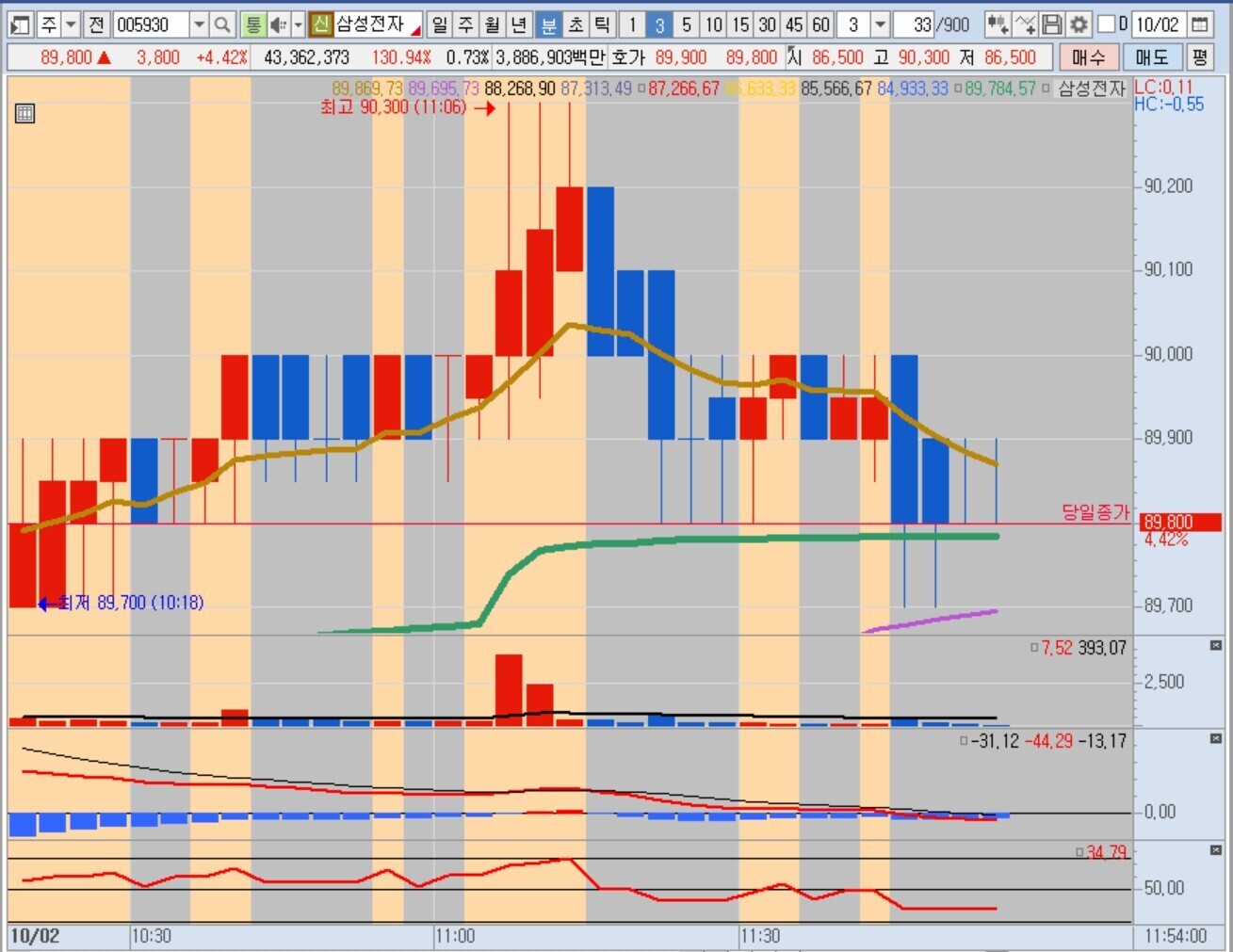Click the add line indicator icon
Image resolution: width=1233 pixels, height=952 pixels.
[1025, 24]
